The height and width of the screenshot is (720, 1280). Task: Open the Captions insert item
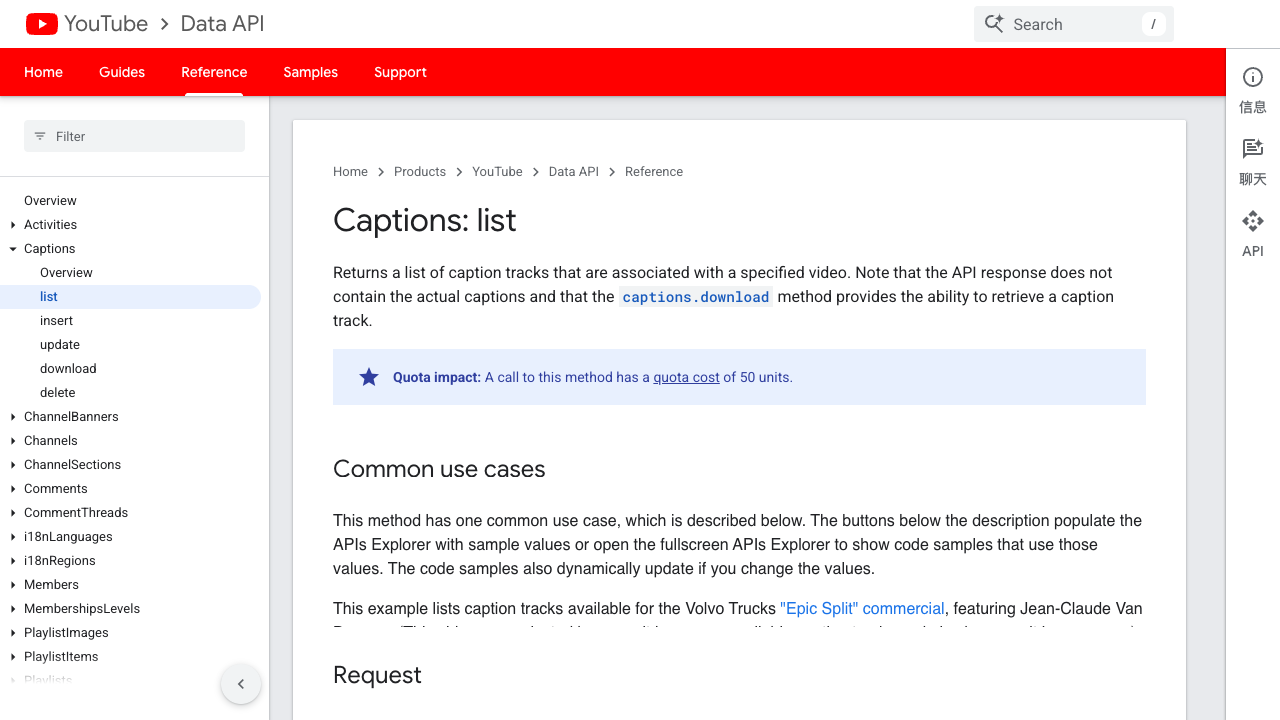coord(56,321)
